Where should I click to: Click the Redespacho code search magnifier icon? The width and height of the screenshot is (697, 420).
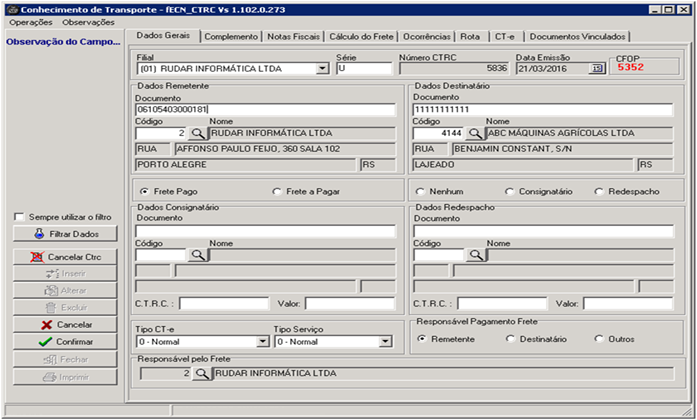pyautogui.click(x=476, y=255)
